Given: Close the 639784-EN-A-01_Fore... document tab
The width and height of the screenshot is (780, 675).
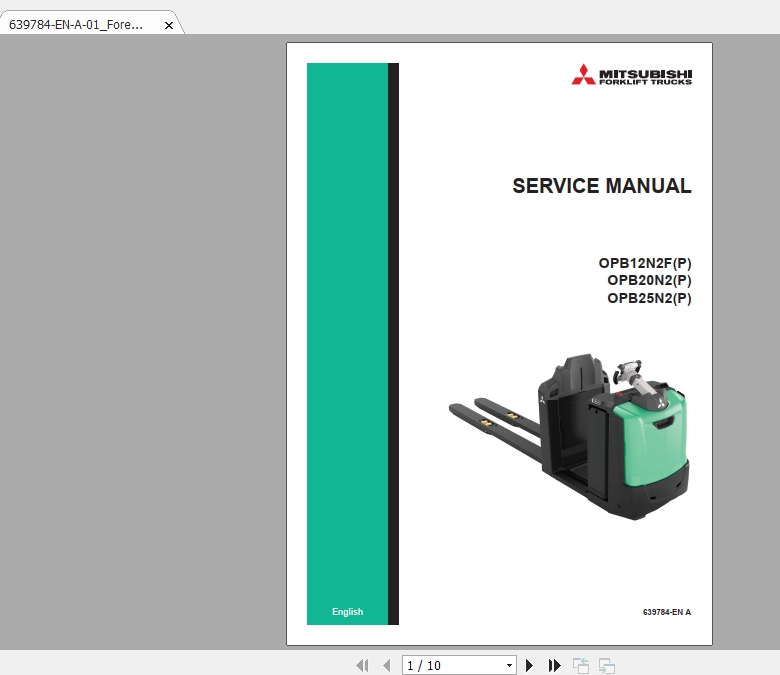Looking at the screenshot, I should pyautogui.click(x=169, y=25).
